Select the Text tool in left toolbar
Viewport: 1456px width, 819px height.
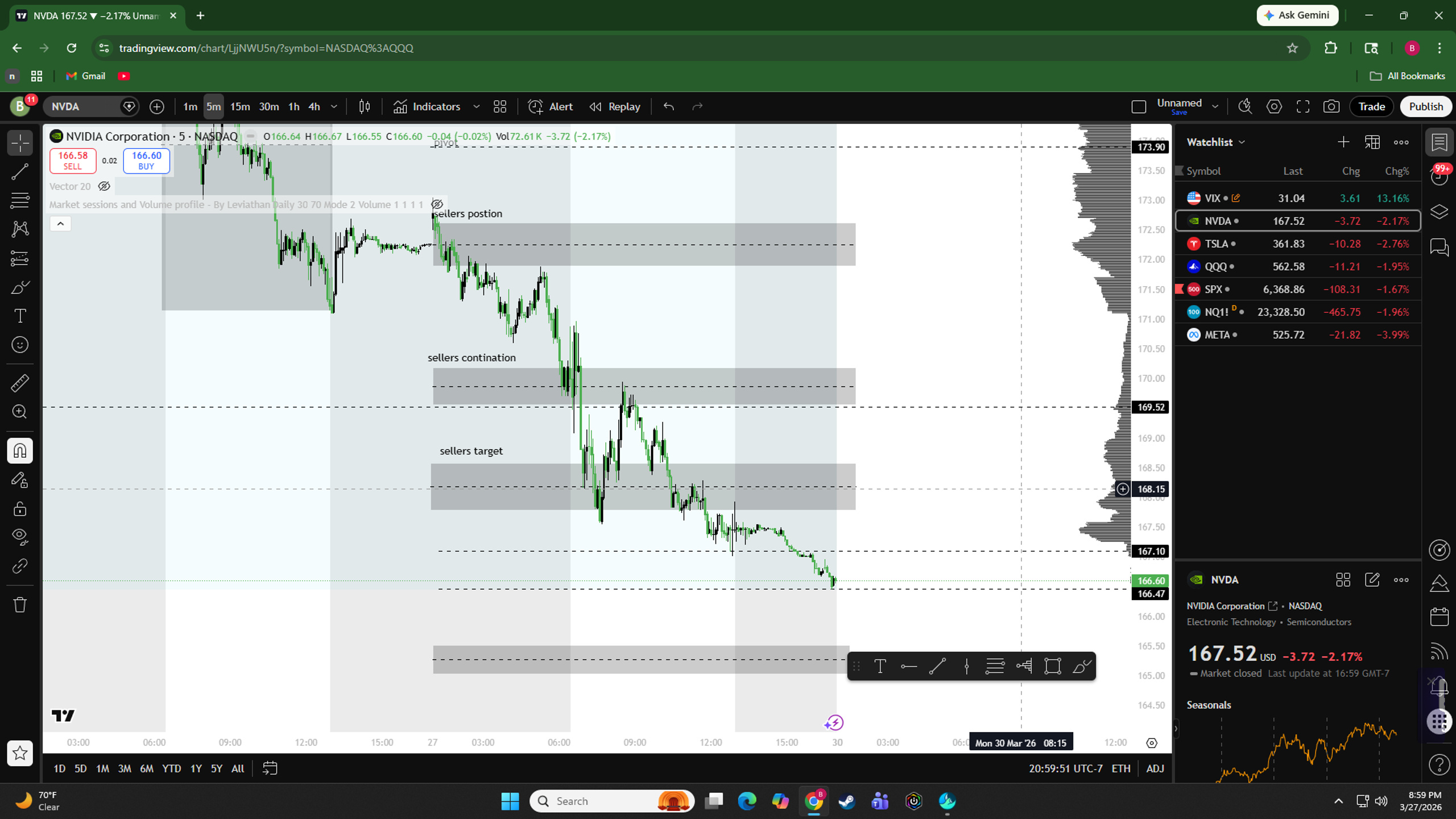tap(20, 316)
